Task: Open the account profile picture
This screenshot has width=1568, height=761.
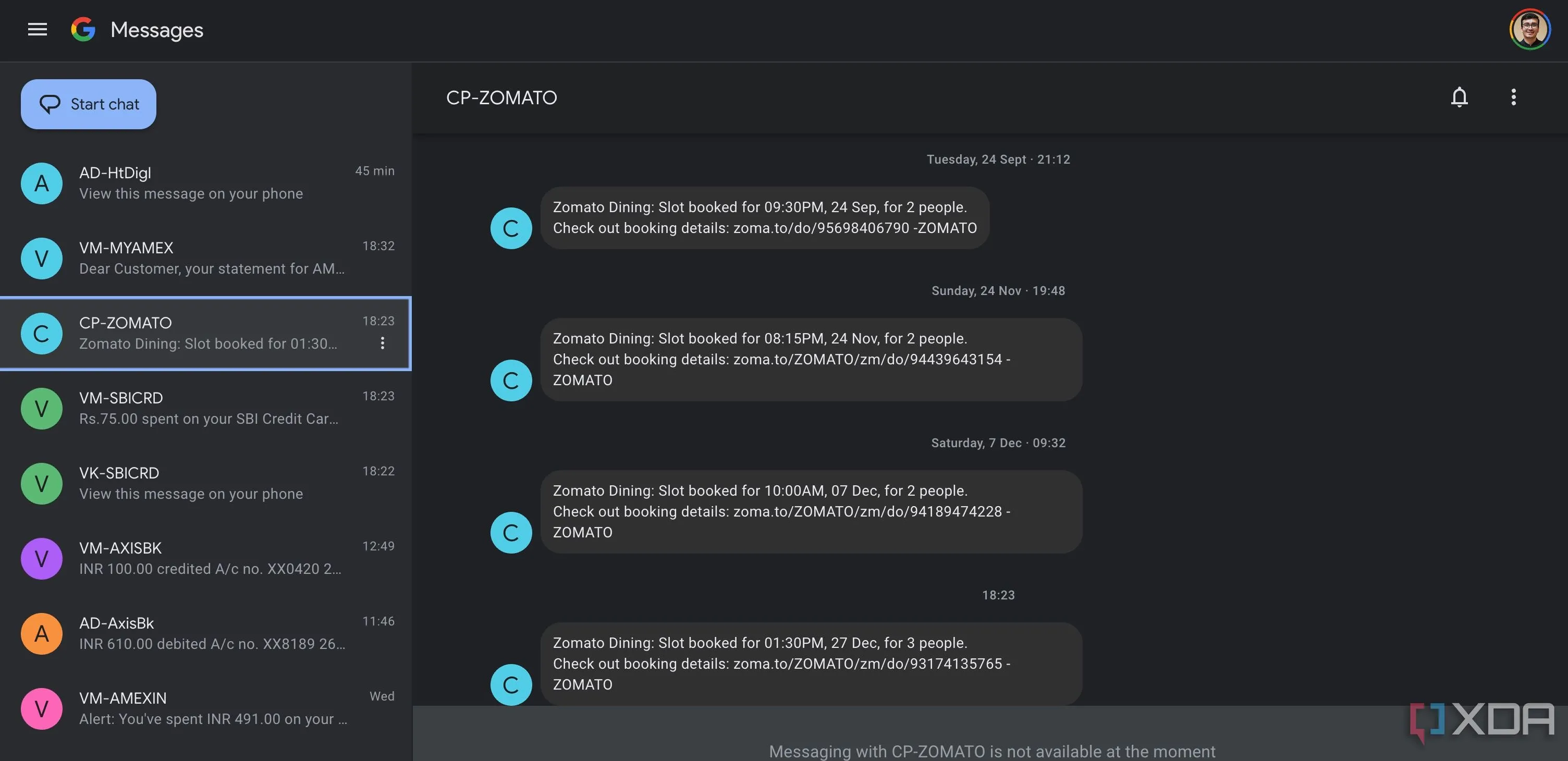Action: [x=1529, y=29]
